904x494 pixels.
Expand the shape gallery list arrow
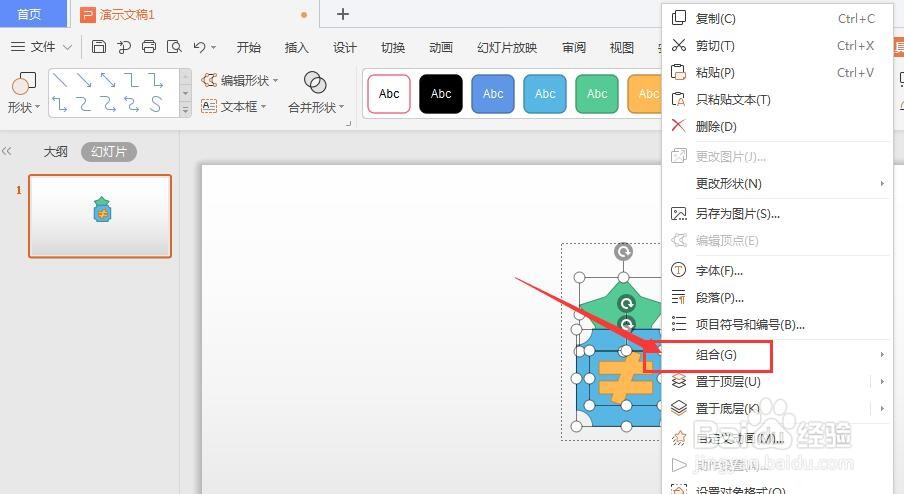point(186,109)
